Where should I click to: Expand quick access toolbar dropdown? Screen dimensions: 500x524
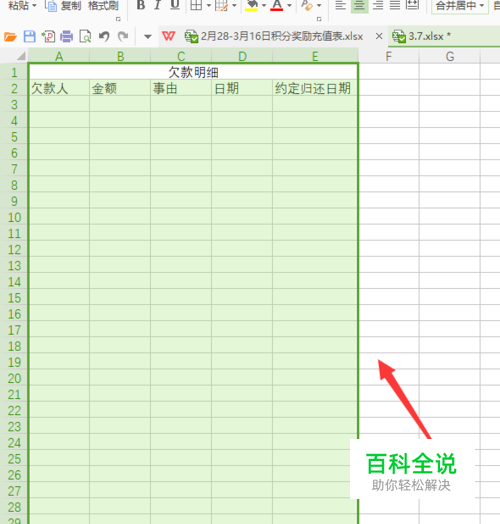147,36
